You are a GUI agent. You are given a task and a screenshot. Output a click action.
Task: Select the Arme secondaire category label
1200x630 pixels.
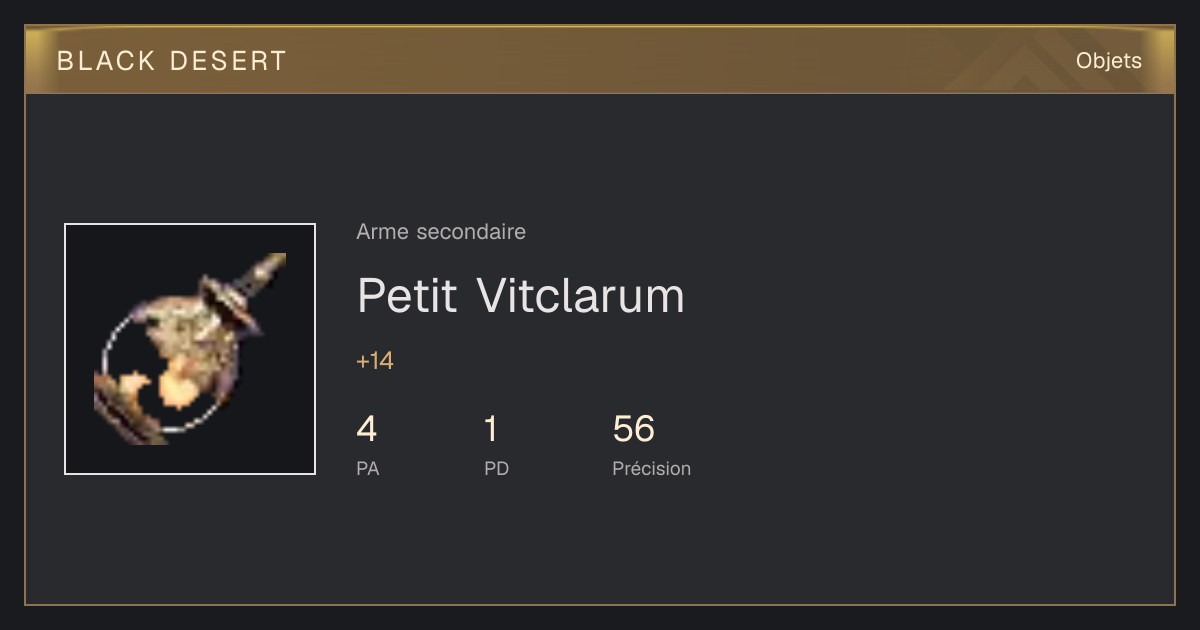[441, 232]
